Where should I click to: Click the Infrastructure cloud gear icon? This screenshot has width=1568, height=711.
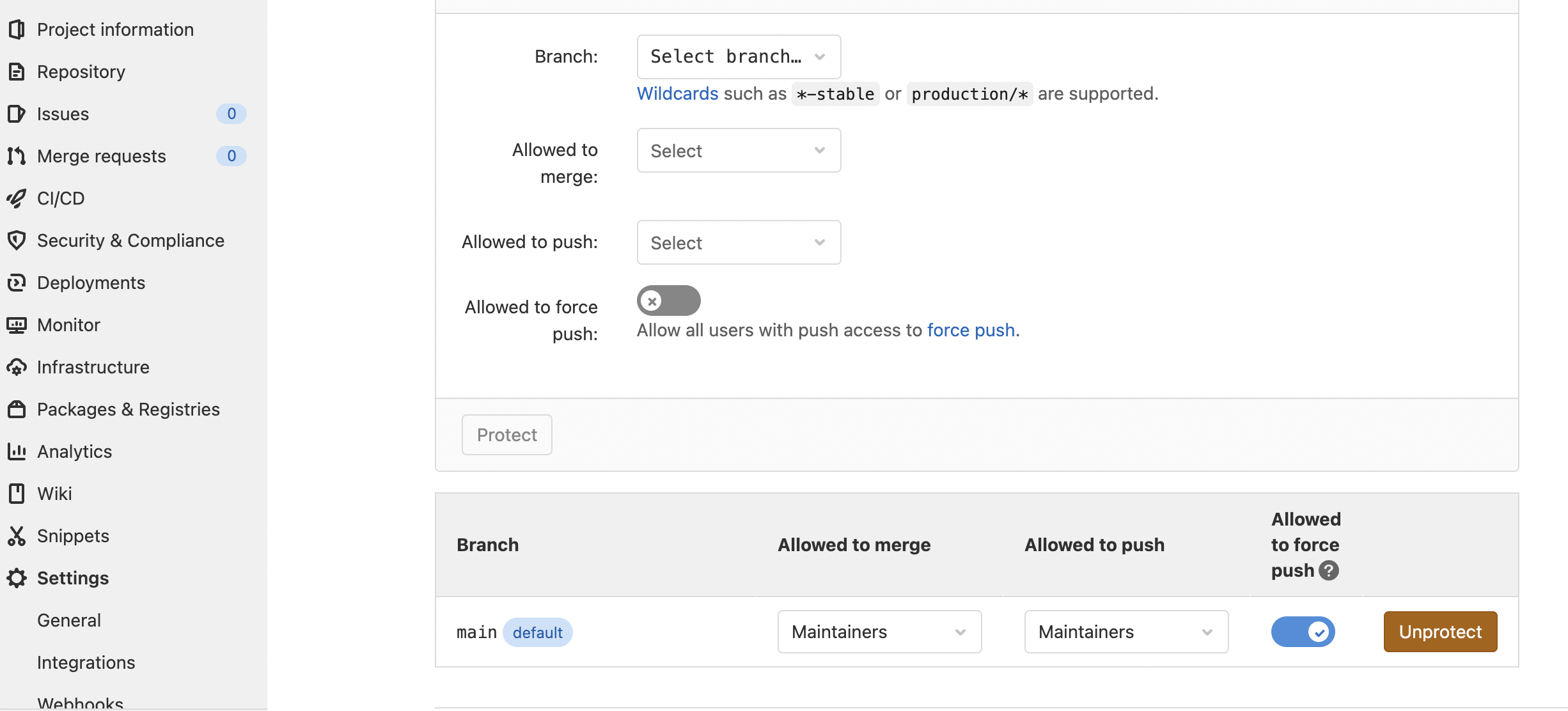point(17,367)
